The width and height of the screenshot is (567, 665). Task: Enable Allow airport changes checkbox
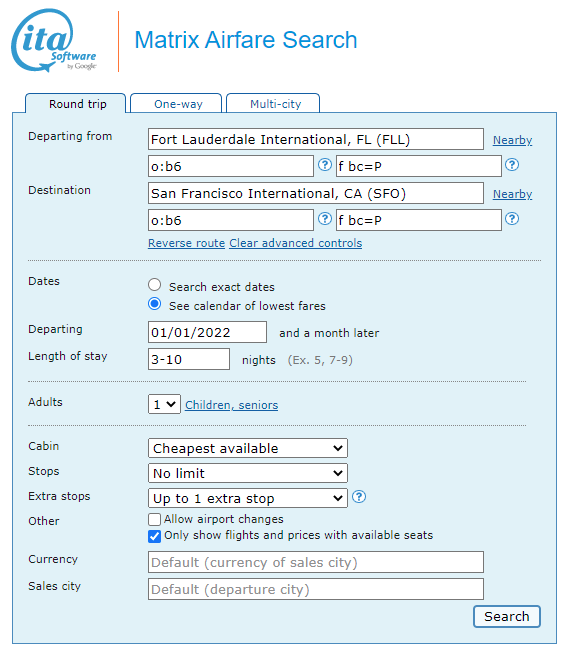pos(154,520)
